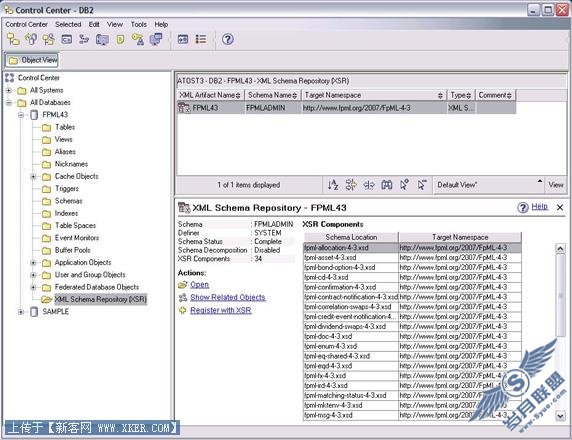Click the Find binoculars icon in contents toolbar

[387, 185]
